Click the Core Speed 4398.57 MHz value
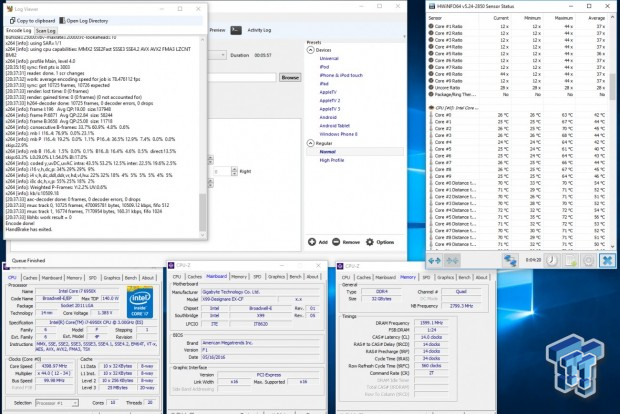The height and width of the screenshot is (414, 620). point(55,366)
